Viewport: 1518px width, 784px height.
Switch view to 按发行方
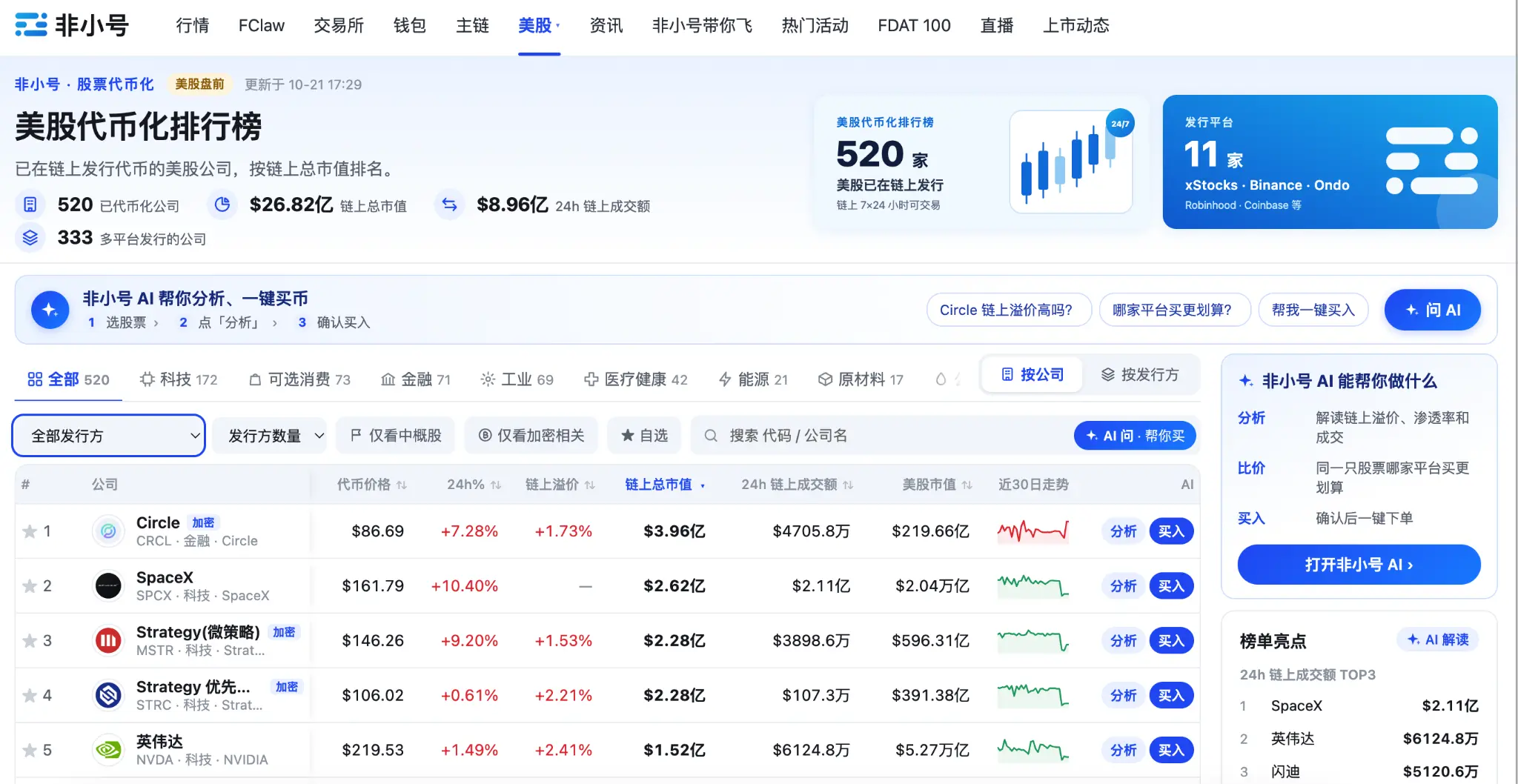pyautogui.click(x=1140, y=375)
